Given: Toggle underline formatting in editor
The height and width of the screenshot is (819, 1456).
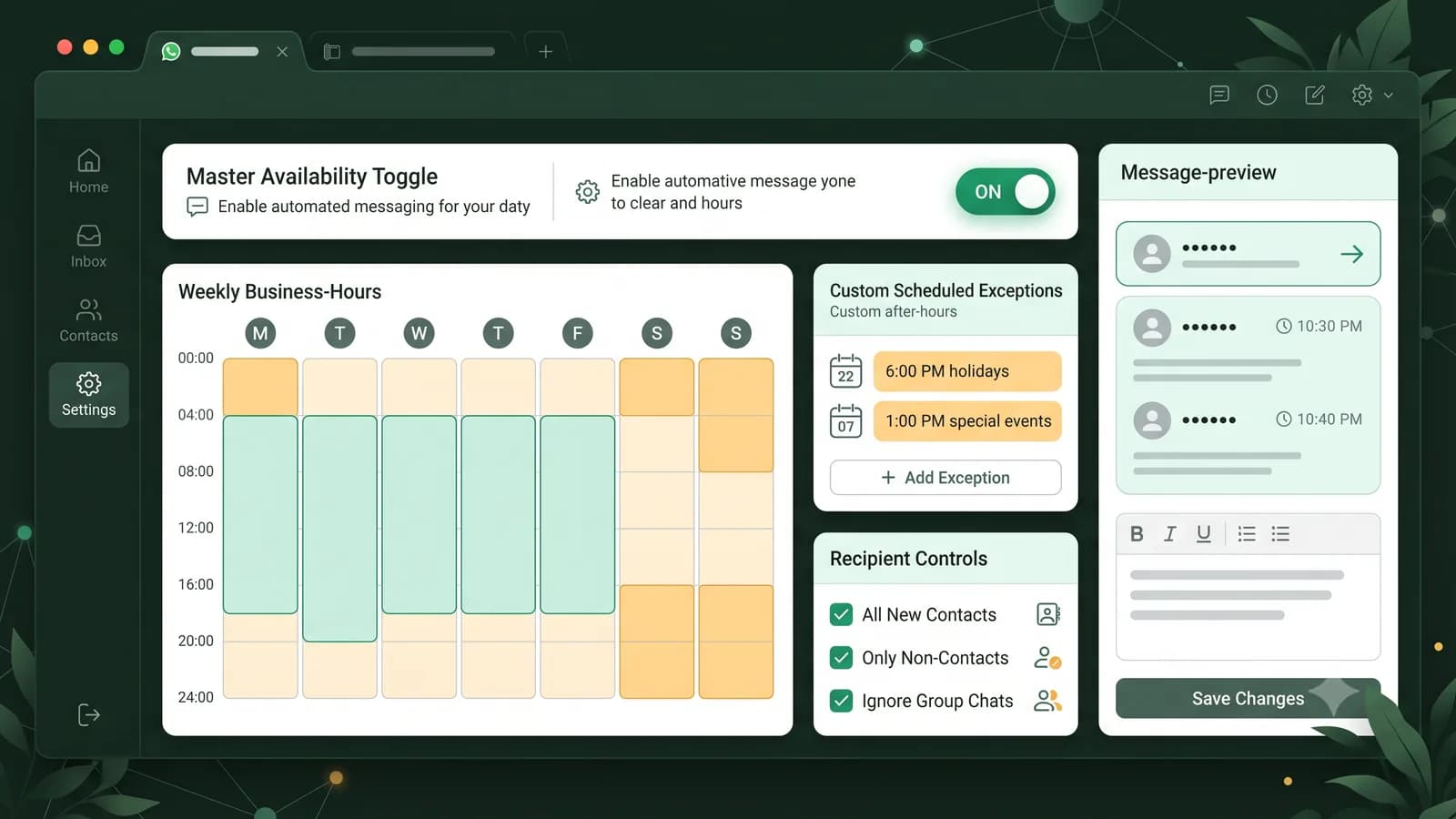Looking at the screenshot, I should [x=1203, y=534].
